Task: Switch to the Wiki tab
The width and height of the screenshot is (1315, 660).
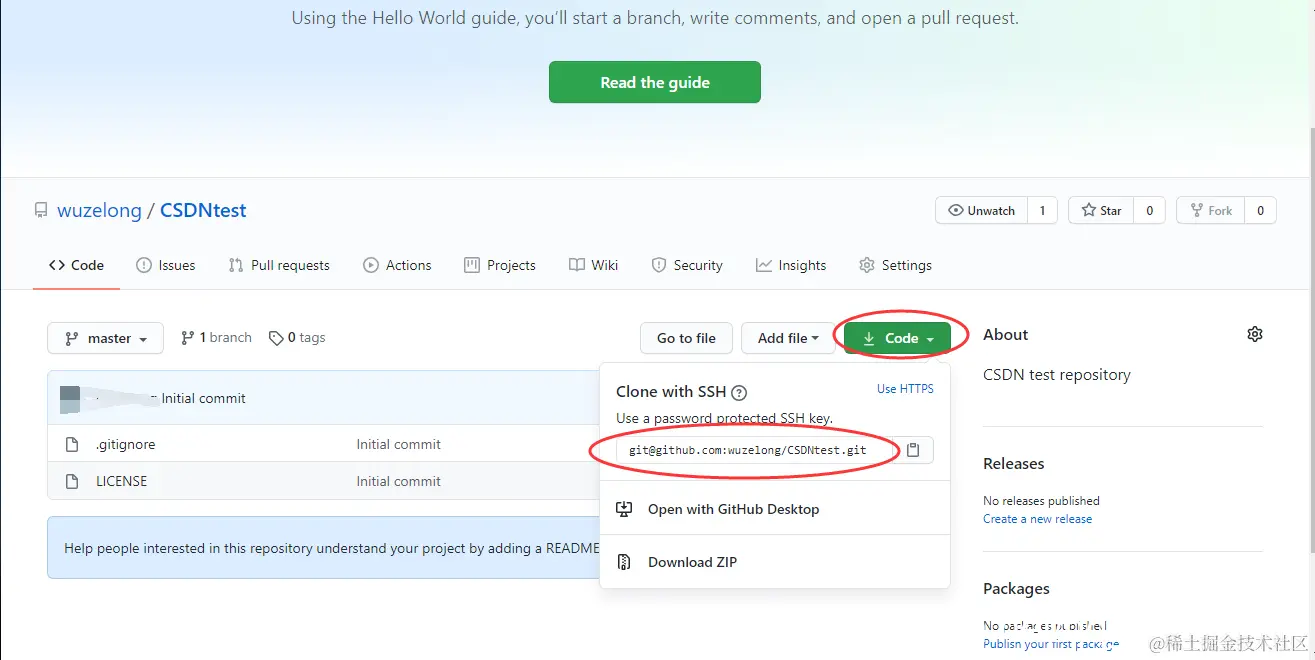Action: click(x=593, y=265)
